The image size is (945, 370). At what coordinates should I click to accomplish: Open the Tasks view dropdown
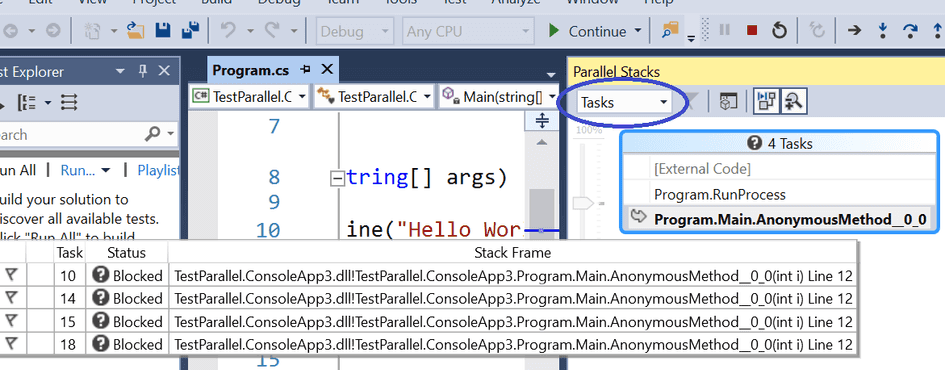point(624,102)
